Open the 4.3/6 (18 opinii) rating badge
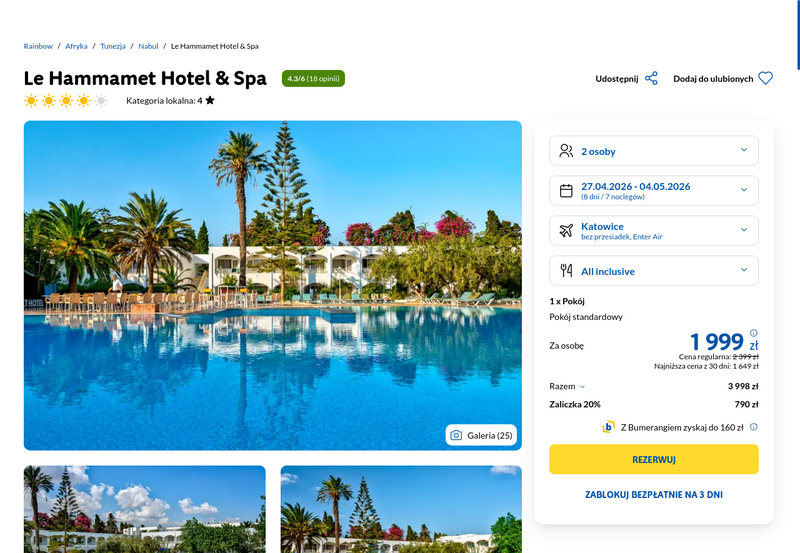The image size is (800, 553). click(313, 79)
